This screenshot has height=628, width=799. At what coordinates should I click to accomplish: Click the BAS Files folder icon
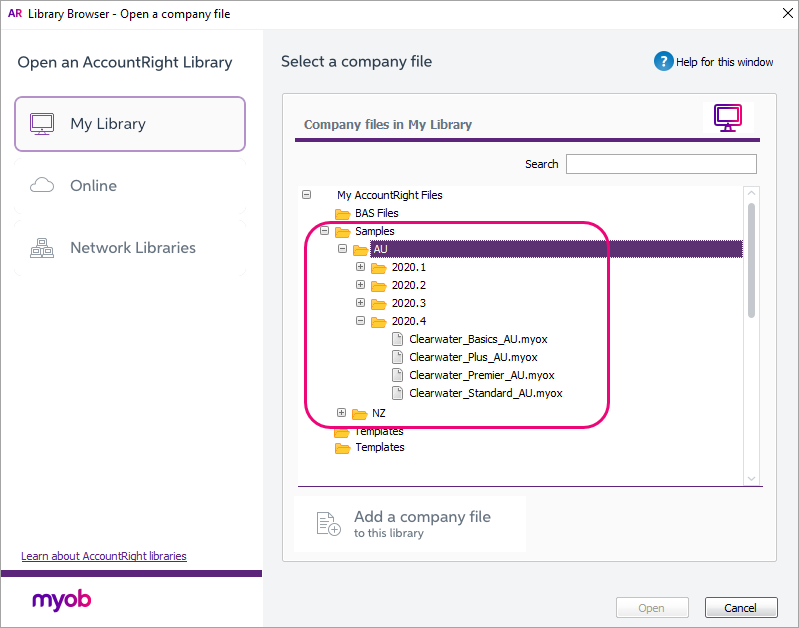(343, 214)
